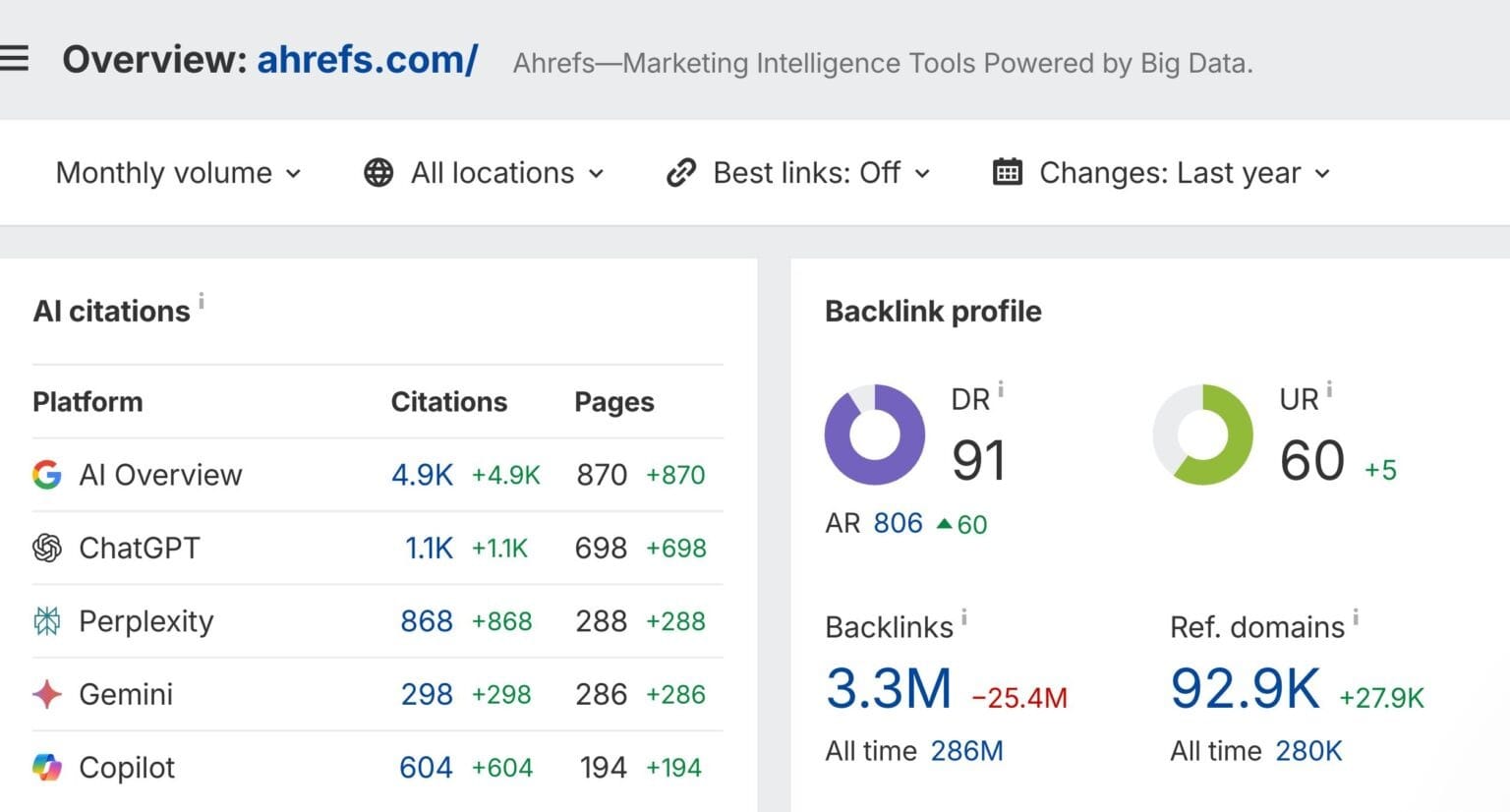Click the globe icon beside All locations
Screen dimensions: 1510x812
click(x=378, y=172)
